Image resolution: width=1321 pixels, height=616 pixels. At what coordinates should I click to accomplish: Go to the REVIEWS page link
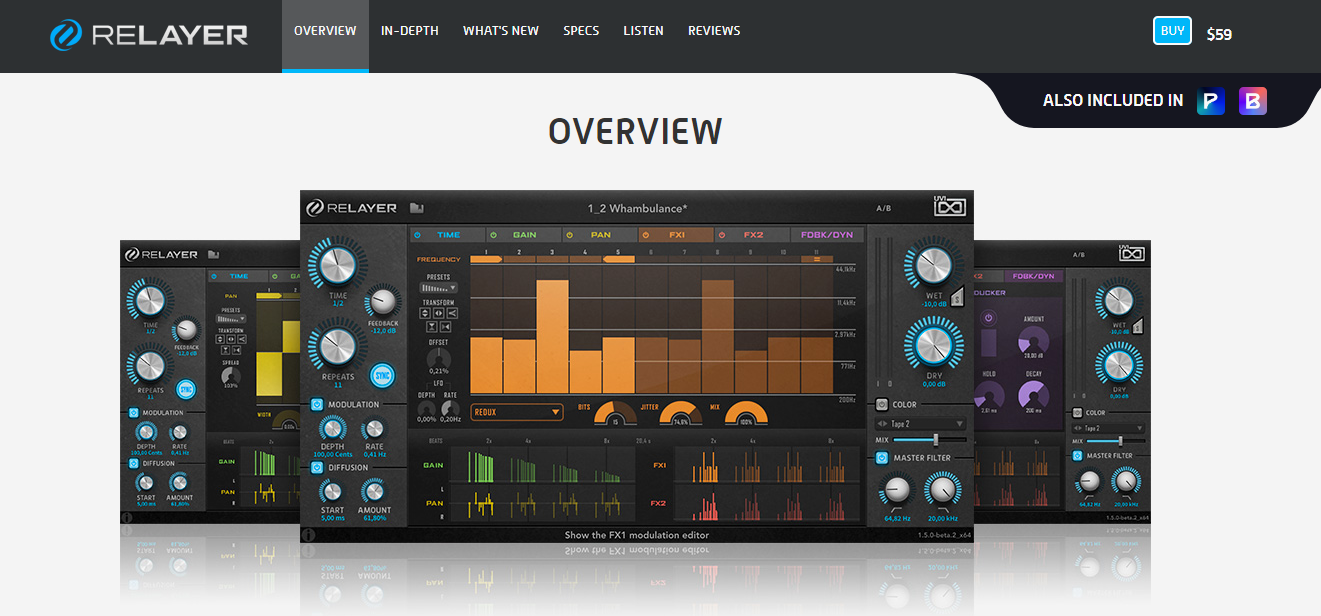[714, 31]
